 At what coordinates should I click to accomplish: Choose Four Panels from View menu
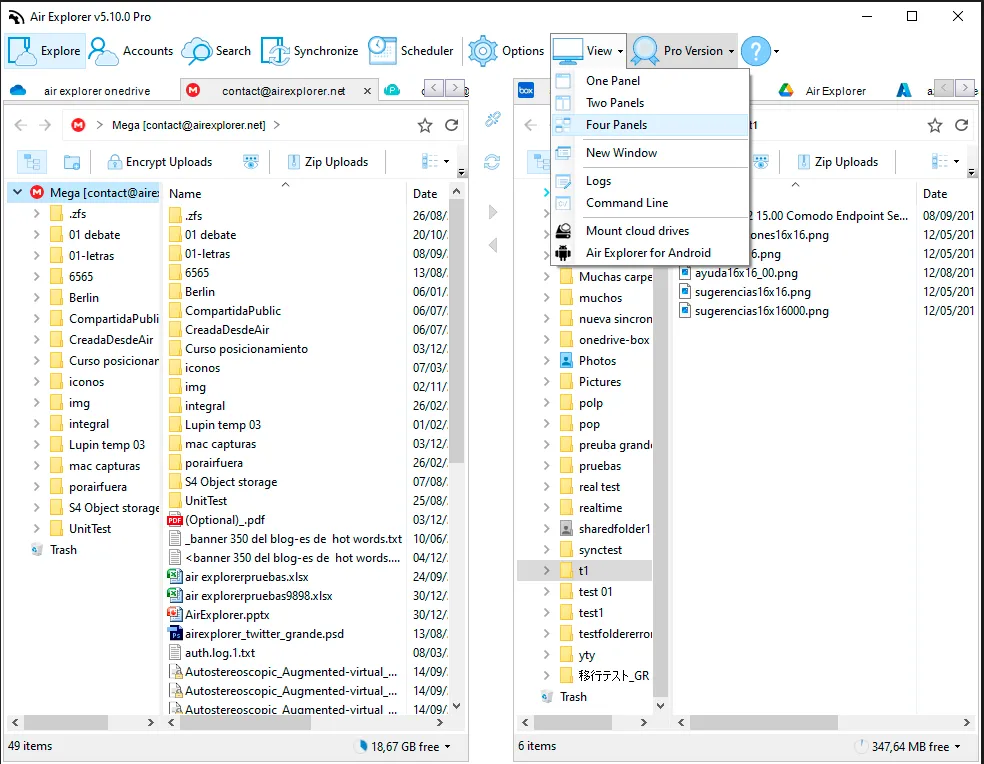pyautogui.click(x=650, y=125)
